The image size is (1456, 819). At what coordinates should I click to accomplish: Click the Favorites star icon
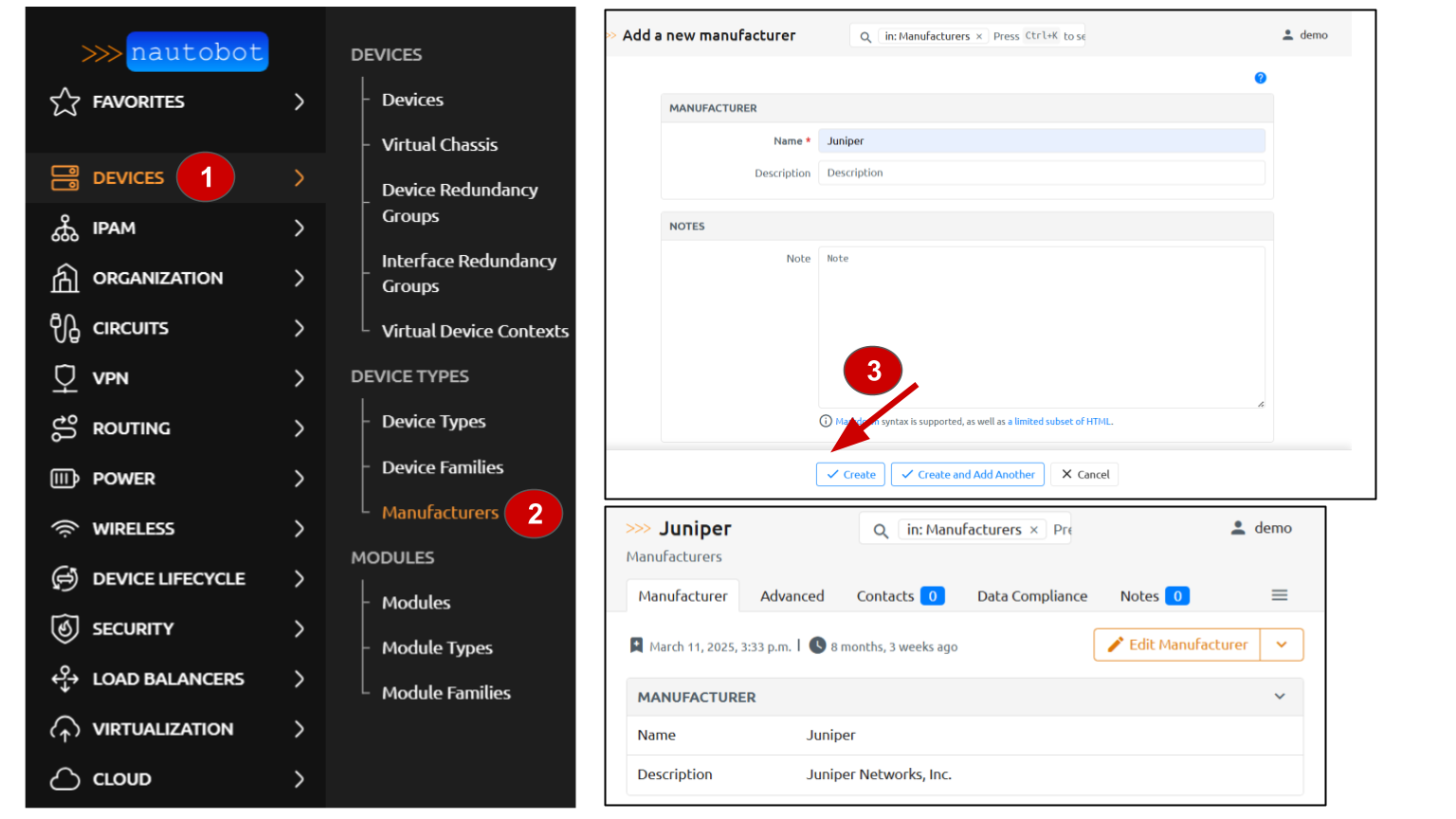[64, 101]
